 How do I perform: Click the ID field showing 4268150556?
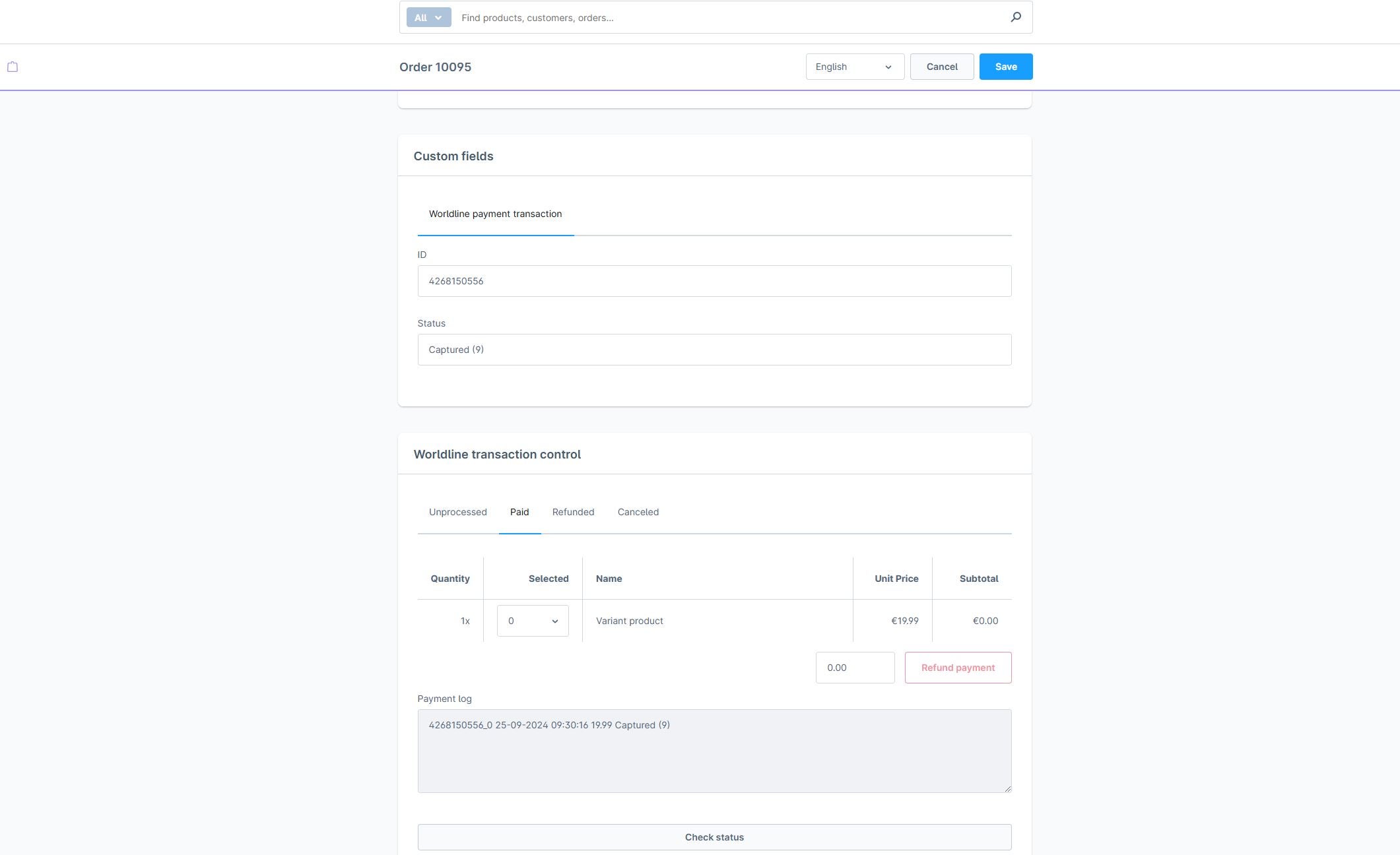[x=714, y=281]
